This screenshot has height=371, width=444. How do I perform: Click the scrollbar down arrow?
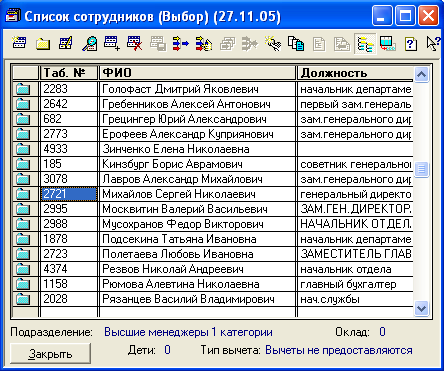click(x=421, y=308)
